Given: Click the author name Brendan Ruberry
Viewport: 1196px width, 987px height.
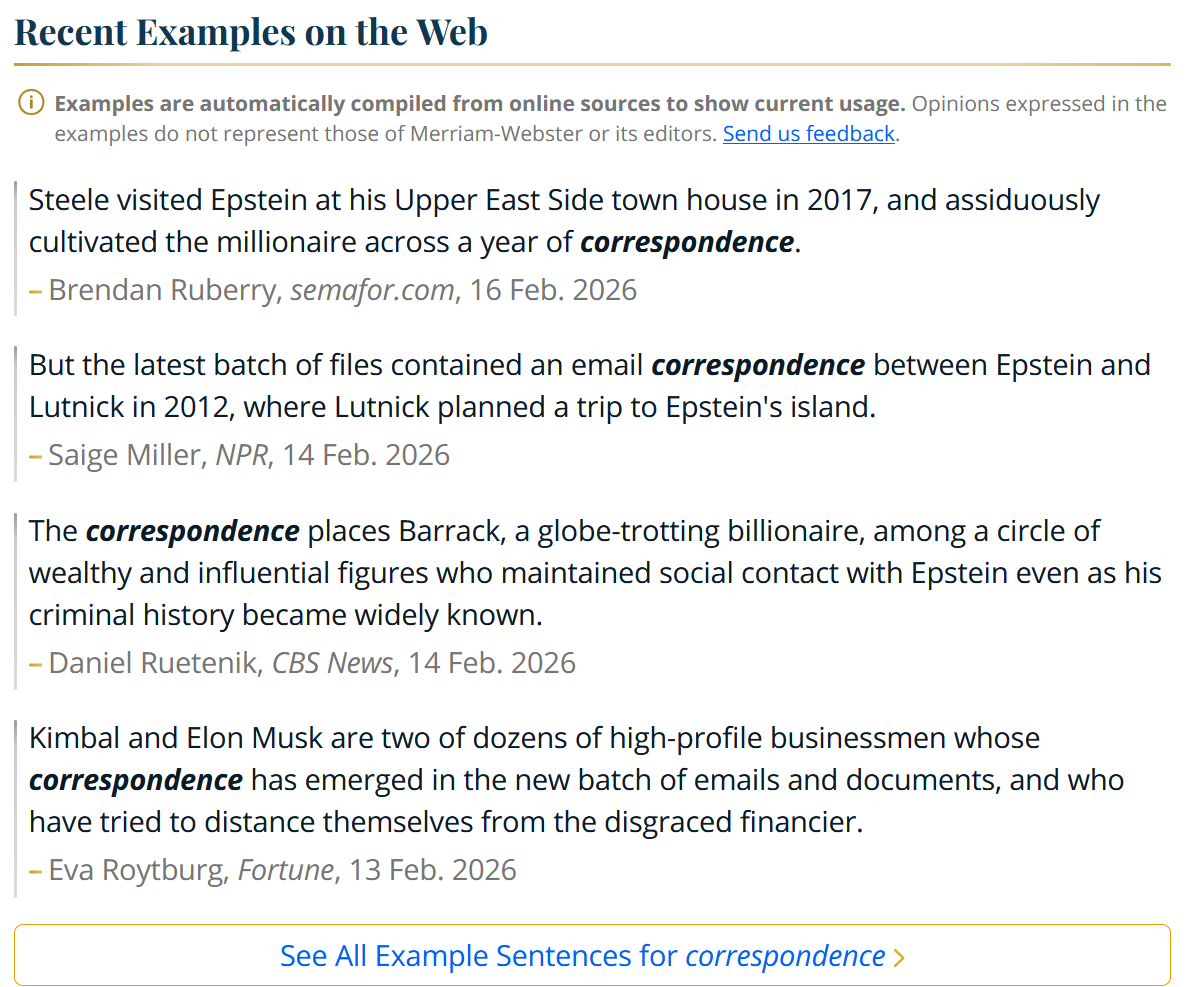Looking at the screenshot, I should [x=164, y=290].
